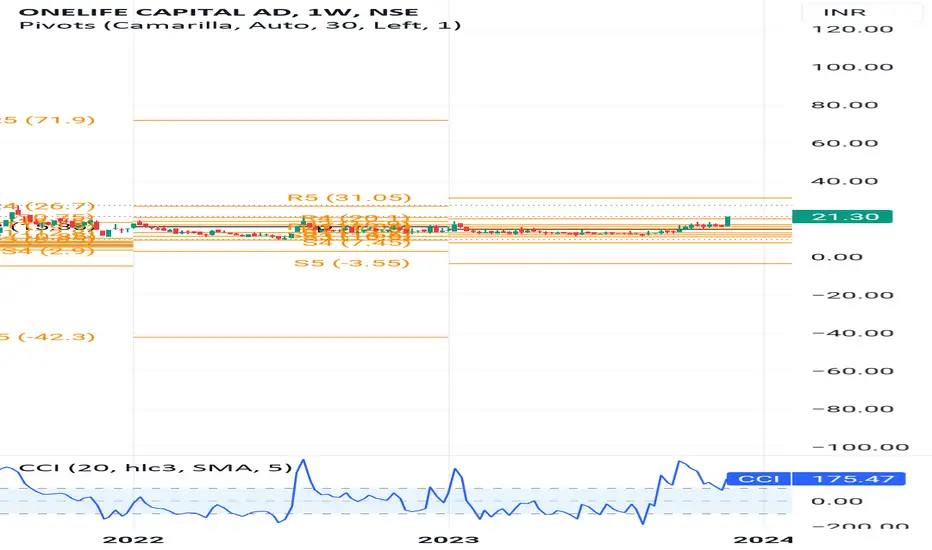Click the S4 (2.9) pivot label
This screenshot has height=550, width=932.
pyautogui.click(x=48, y=250)
